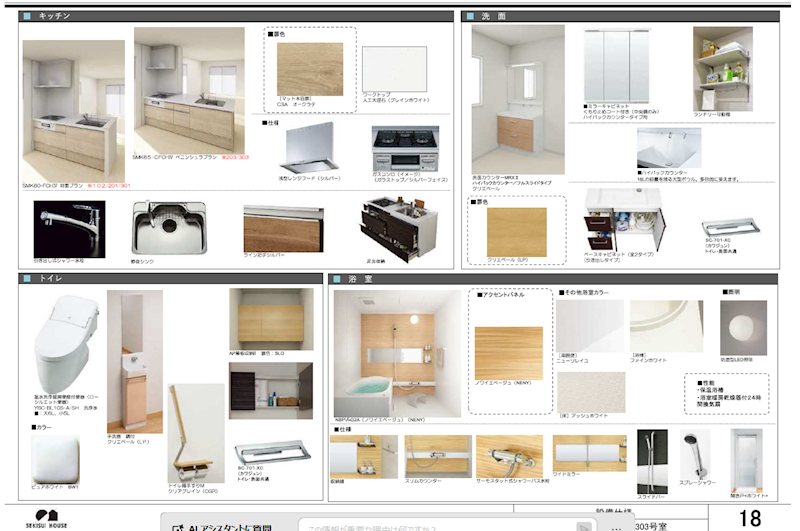Click the blue square beside 洗面 heading
800x531 pixels.
[x=470, y=16]
